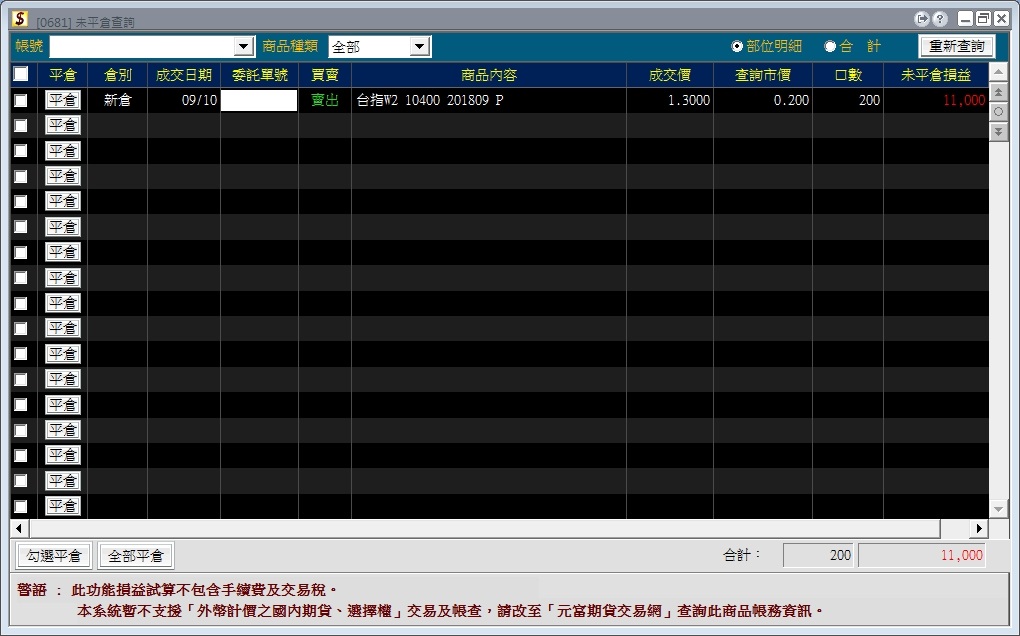Click the blank 委託單號 cell in first row
The image size is (1020, 636).
pos(260,100)
